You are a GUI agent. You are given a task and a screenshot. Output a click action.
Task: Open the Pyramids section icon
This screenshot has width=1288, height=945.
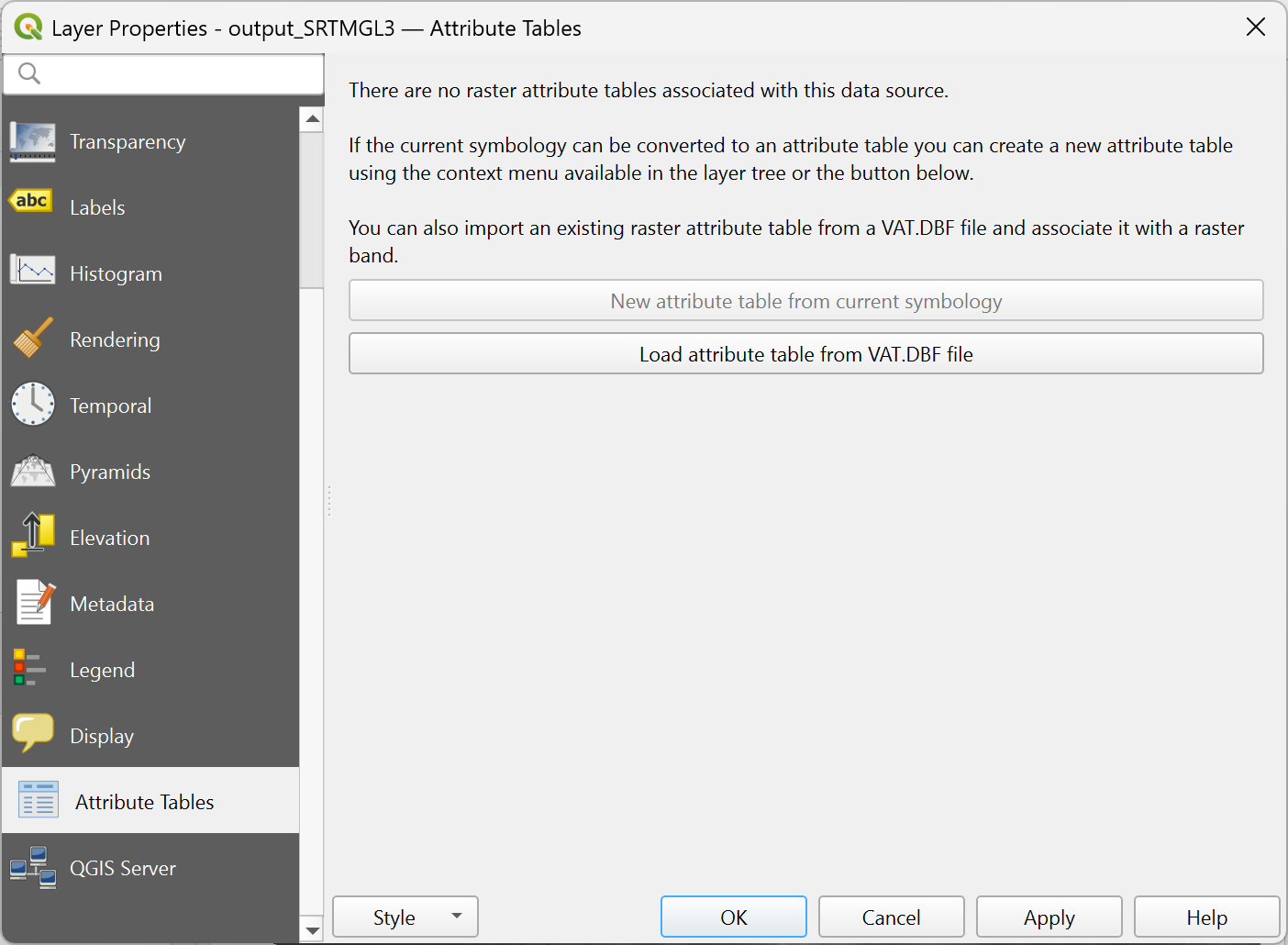(33, 472)
